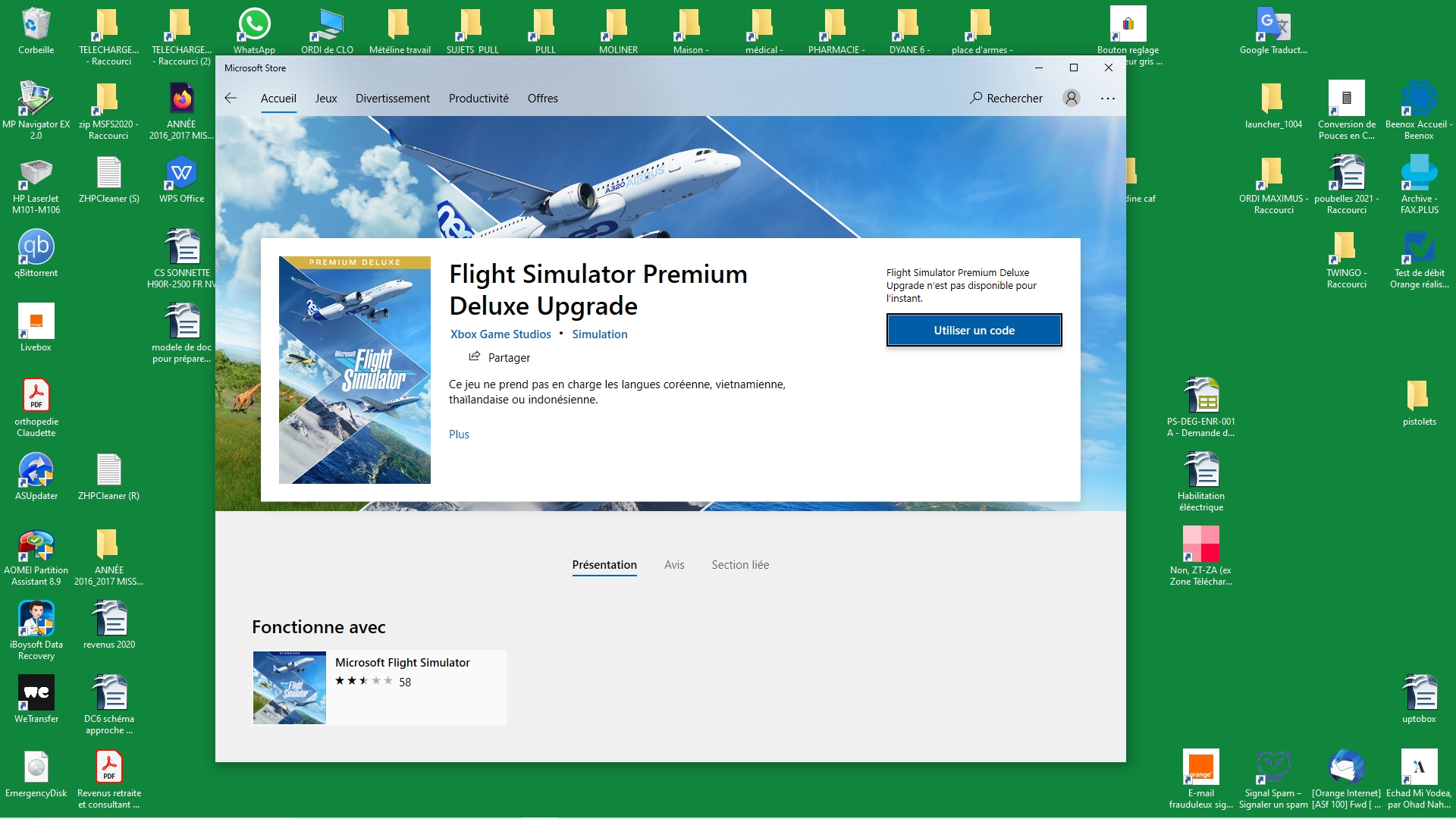
Task: Click the Partager share button
Action: [x=499, y=357]
